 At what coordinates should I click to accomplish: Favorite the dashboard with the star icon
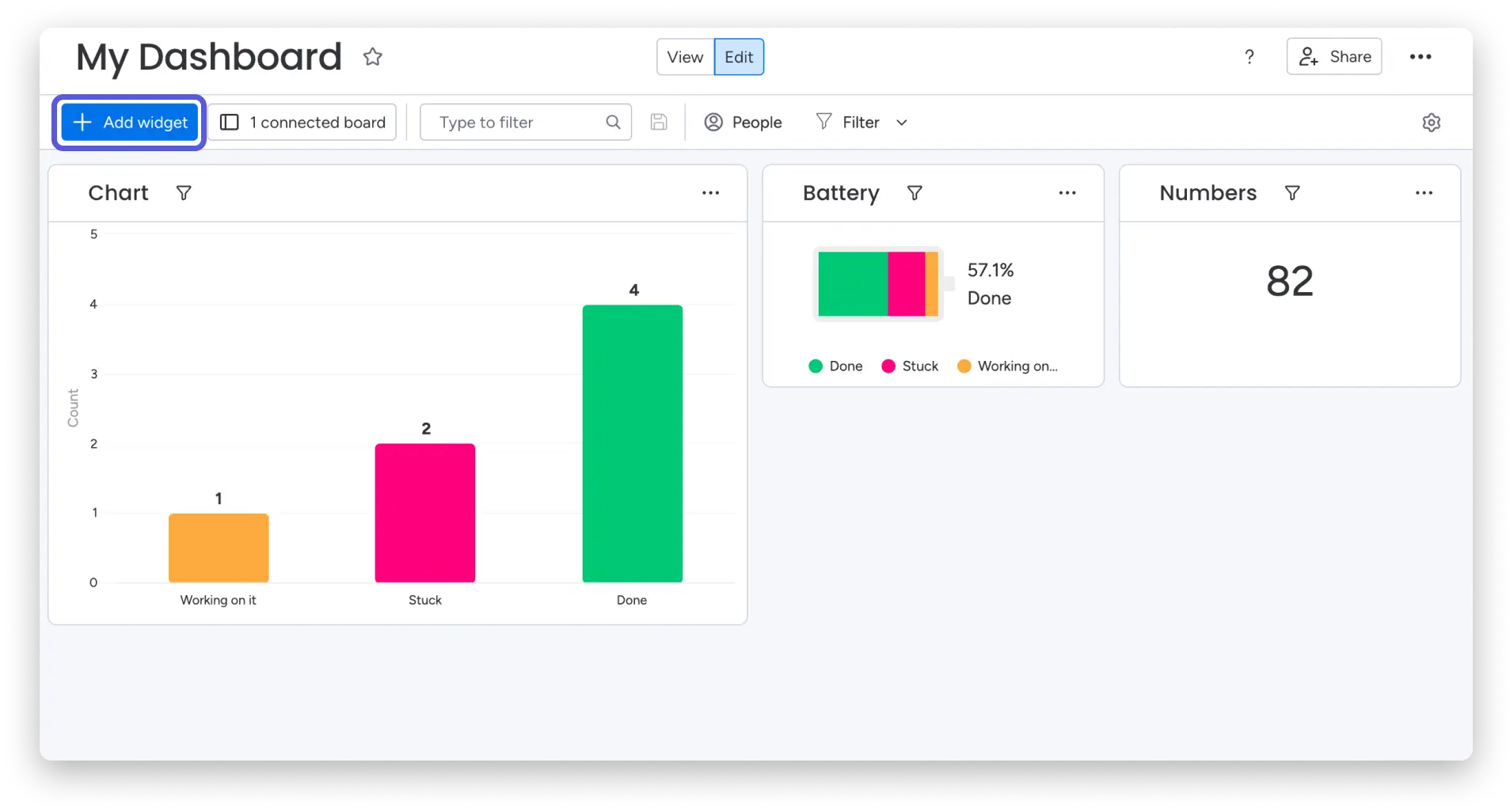[x=372, y=57]
